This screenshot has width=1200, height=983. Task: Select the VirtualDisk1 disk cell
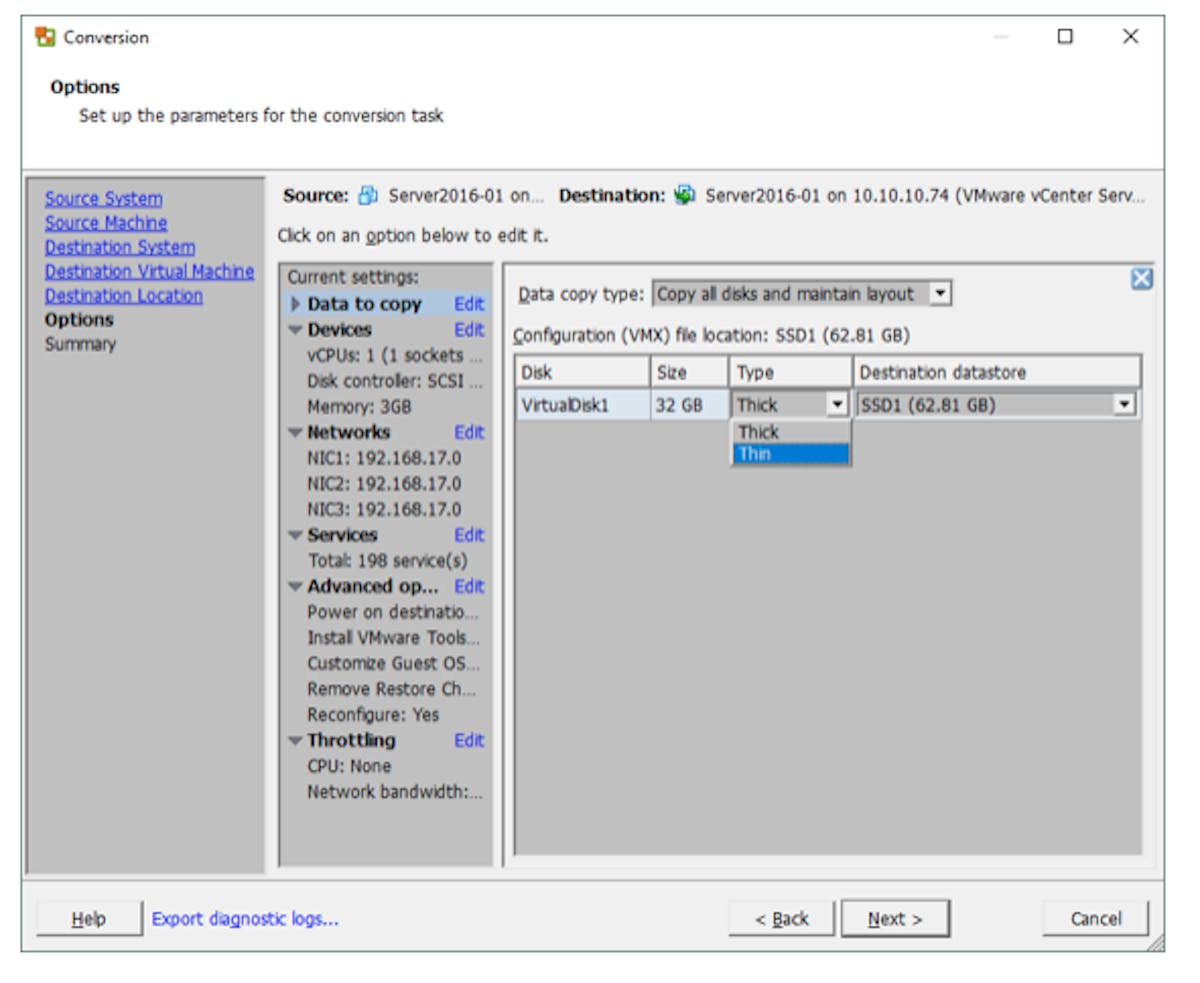582,405
